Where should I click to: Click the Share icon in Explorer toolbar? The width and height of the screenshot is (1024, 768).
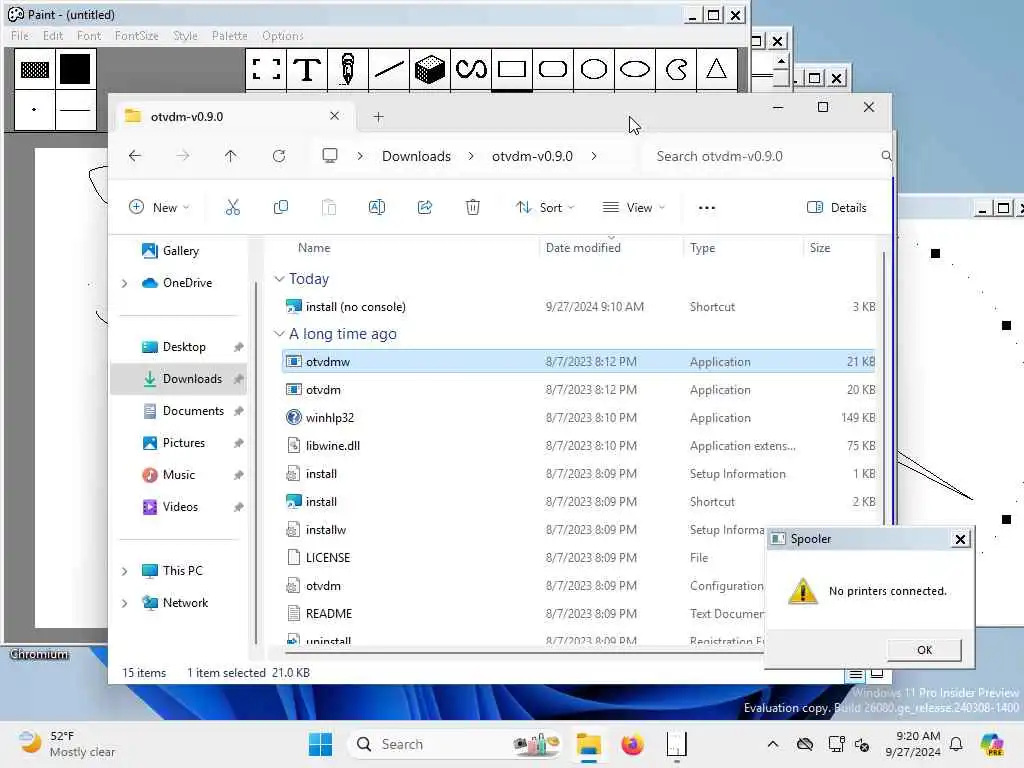click(425, 208)
